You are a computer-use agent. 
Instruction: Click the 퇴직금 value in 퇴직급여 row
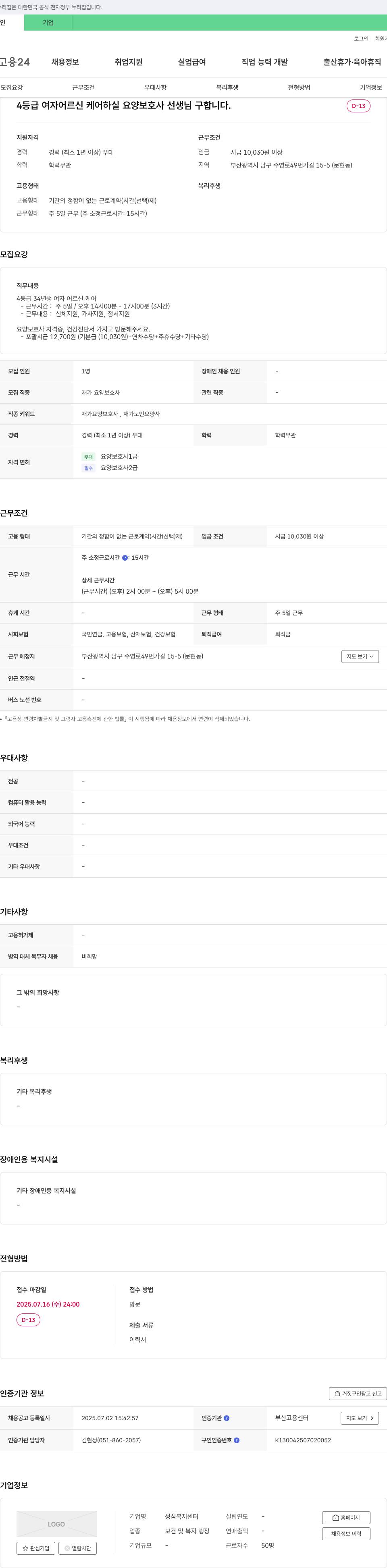tap(283, 634)
